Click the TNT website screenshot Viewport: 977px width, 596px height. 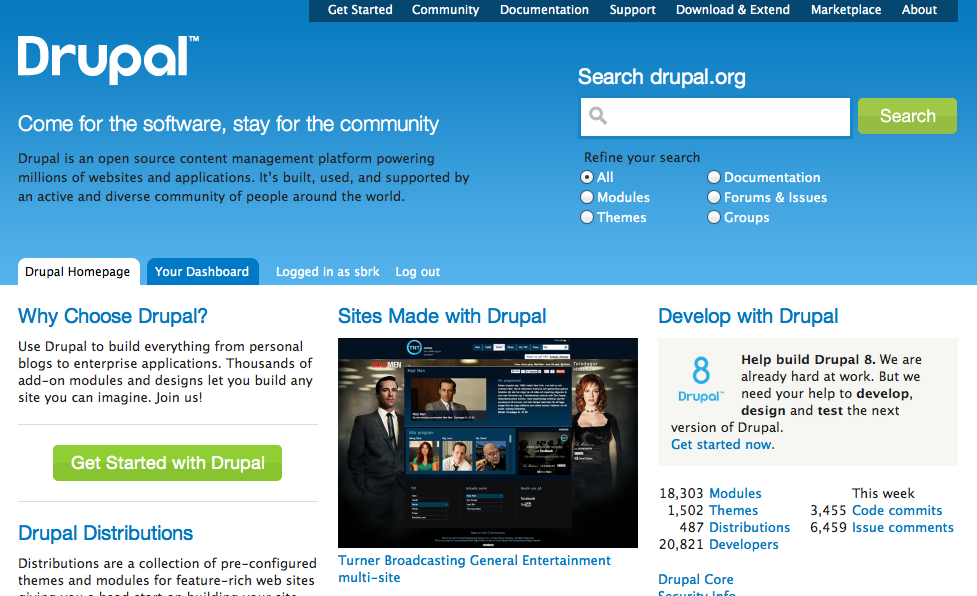pos(487,442)
